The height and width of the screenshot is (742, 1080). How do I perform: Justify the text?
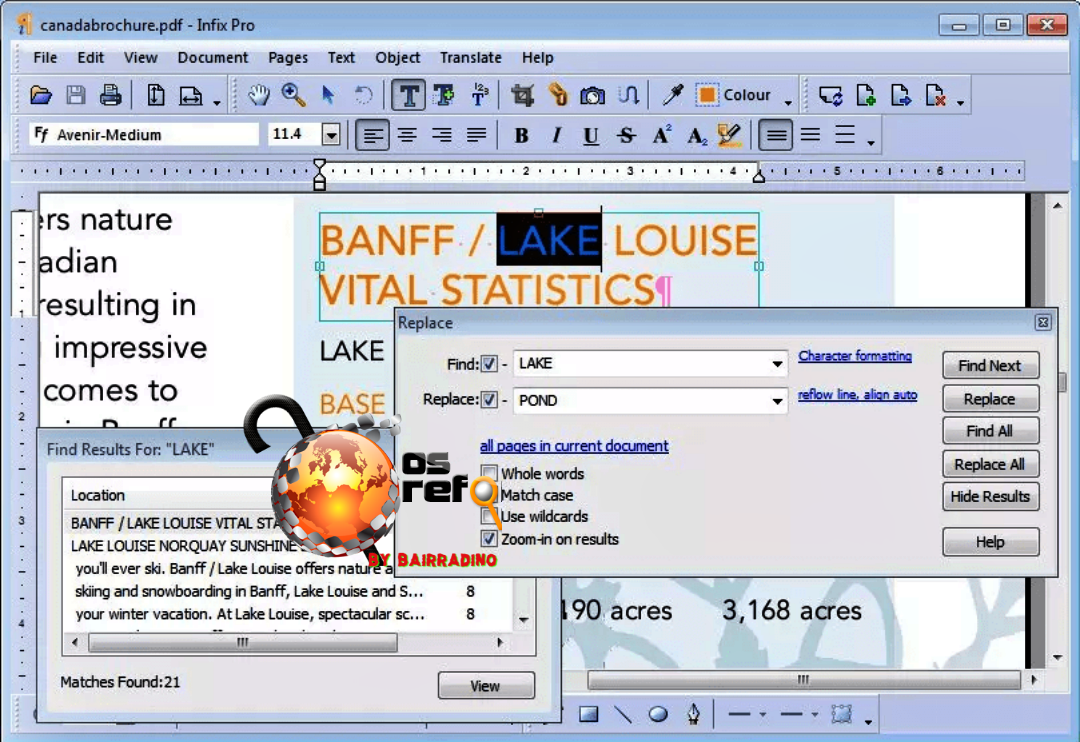477,135
